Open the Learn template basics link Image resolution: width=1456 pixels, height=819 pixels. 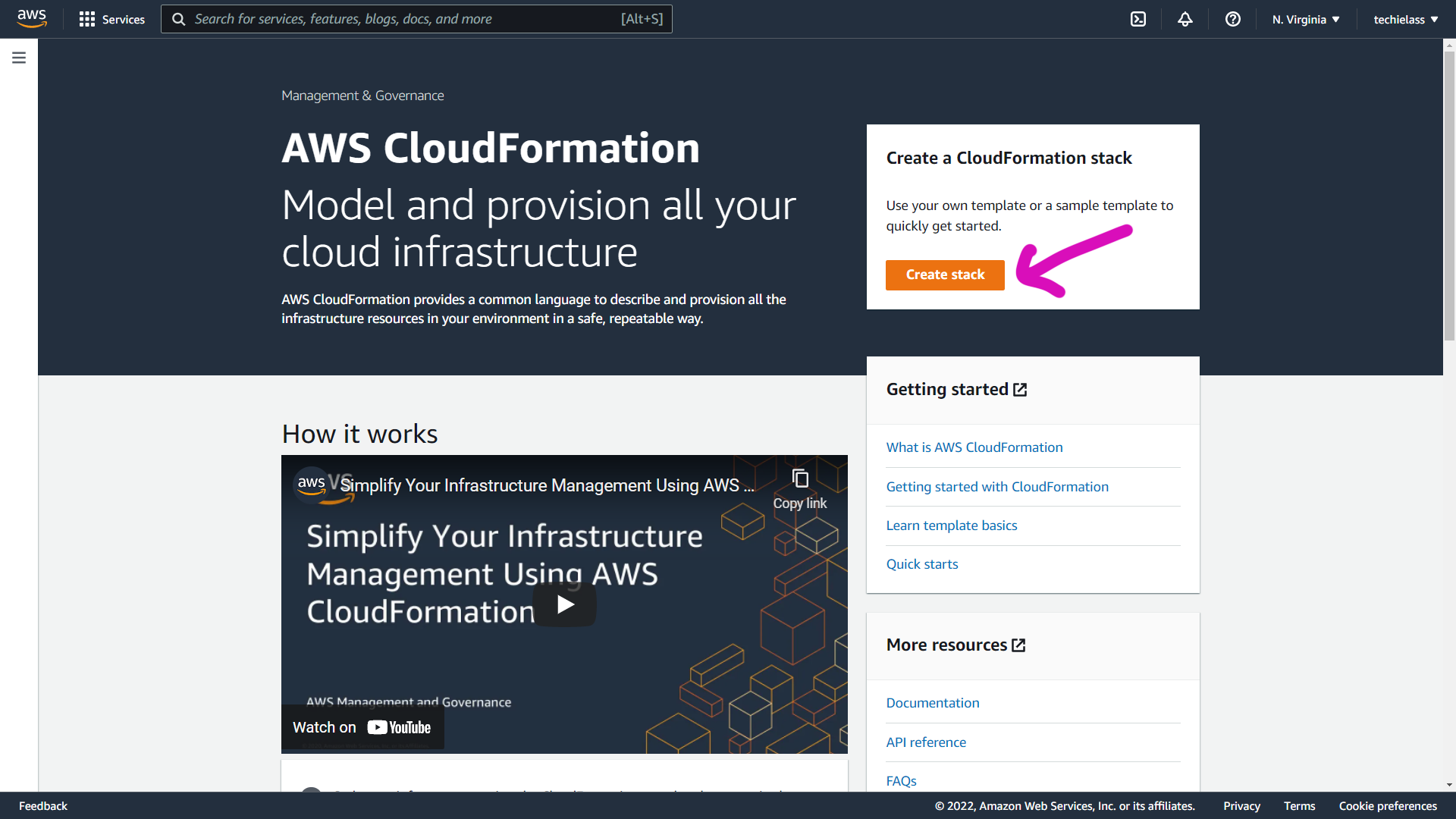coord(952,525)
